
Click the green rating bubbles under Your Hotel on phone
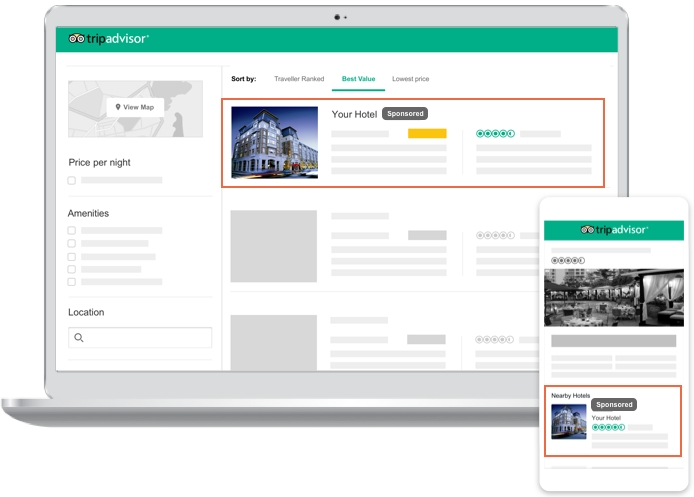pyautogui.click(x=607, y=427)
